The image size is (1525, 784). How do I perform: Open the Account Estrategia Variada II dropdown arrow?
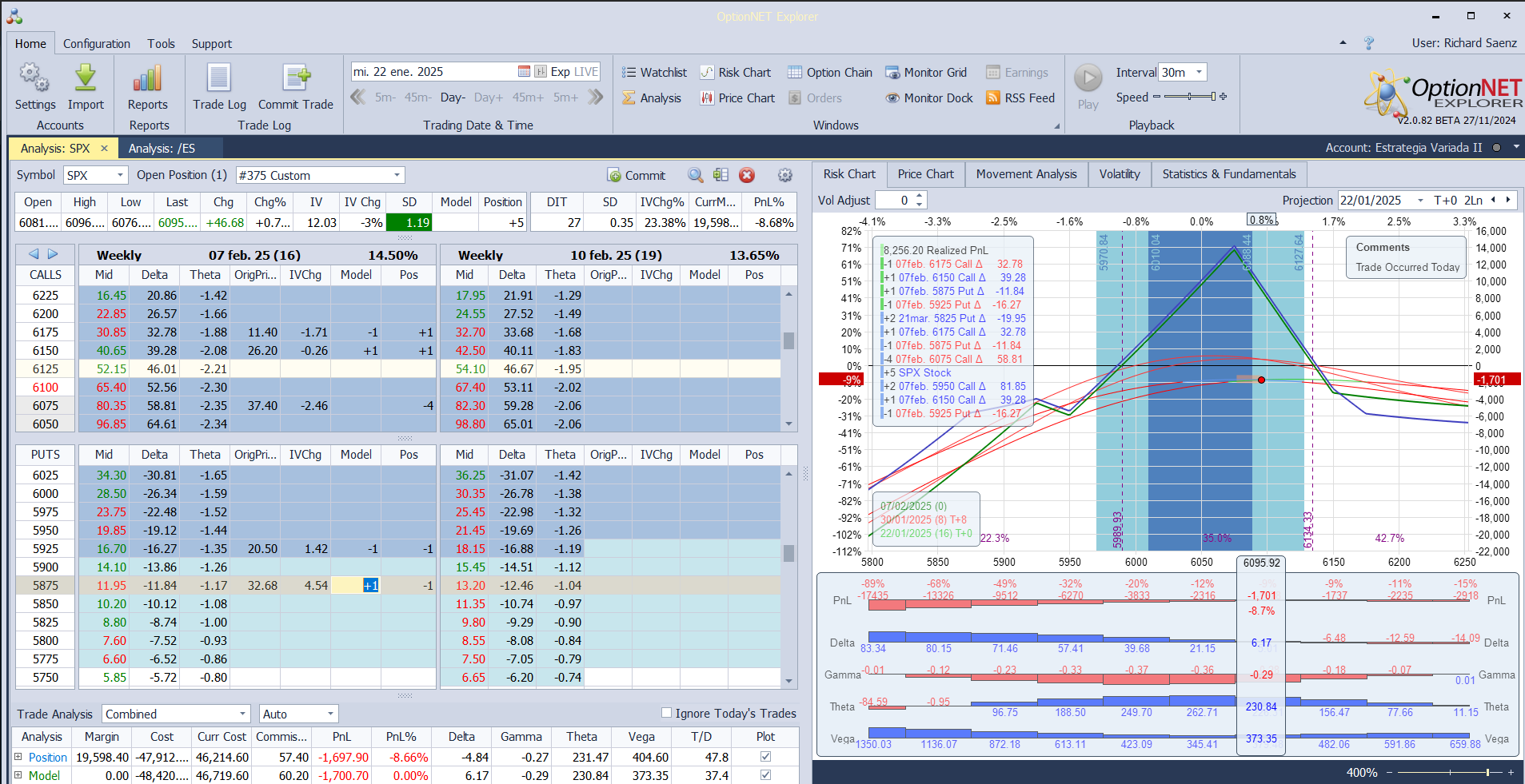(x=1516, y=148)
